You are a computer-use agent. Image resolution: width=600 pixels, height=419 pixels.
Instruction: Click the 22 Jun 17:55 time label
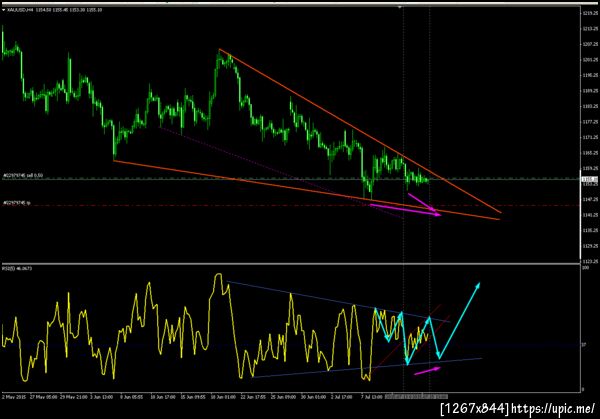[253, 397]
